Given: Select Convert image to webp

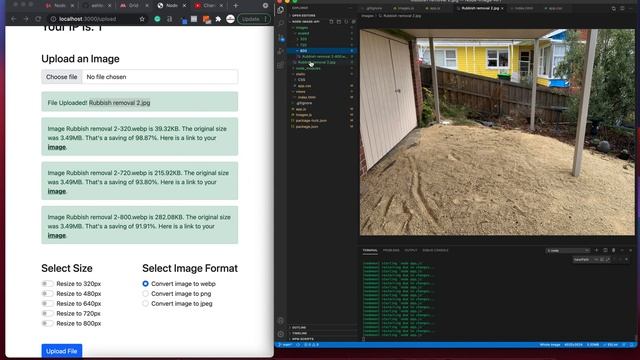Looking at the screenshot, I should (145, 284).
